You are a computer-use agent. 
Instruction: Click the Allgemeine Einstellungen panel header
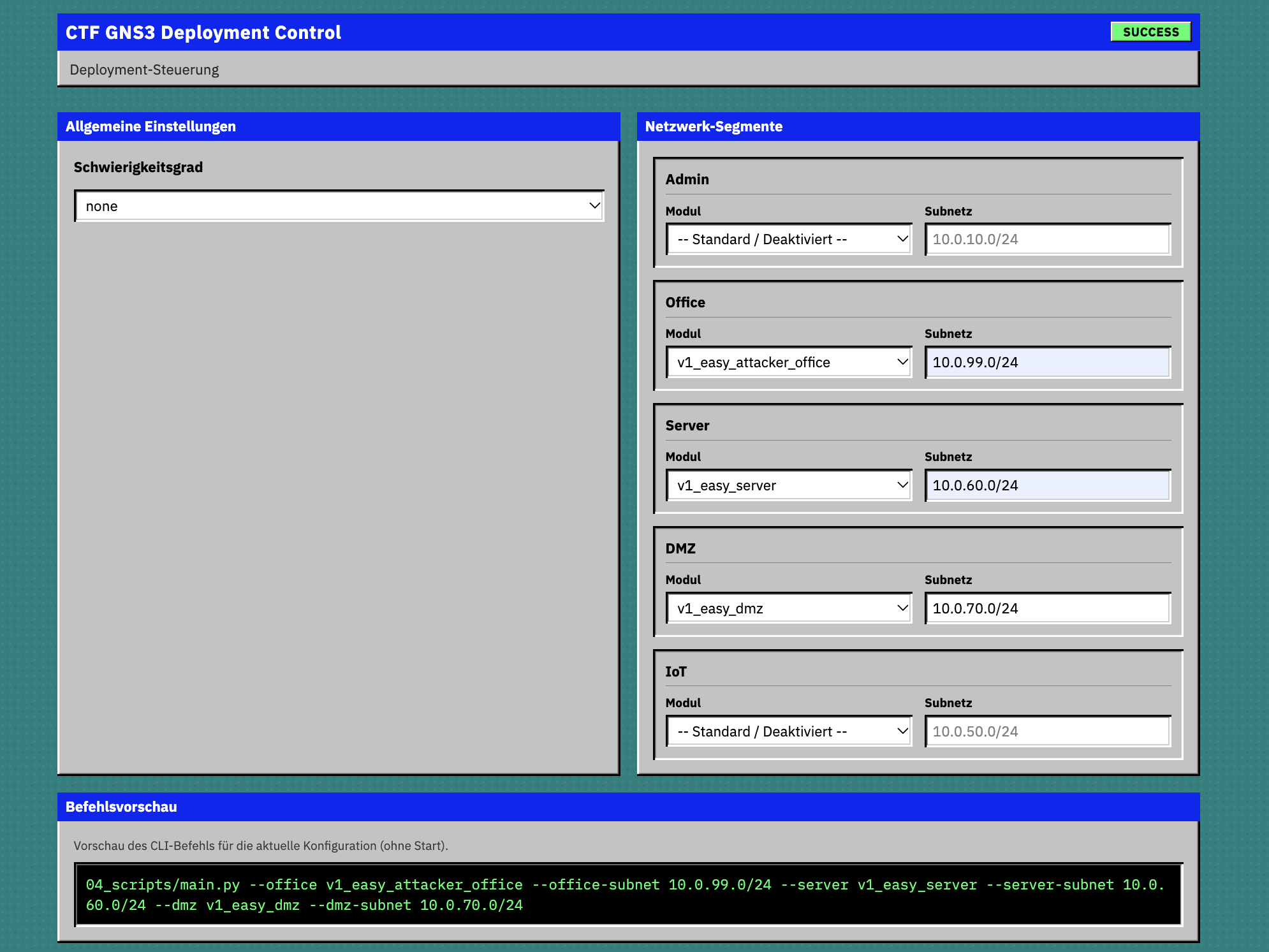[339, 126]
